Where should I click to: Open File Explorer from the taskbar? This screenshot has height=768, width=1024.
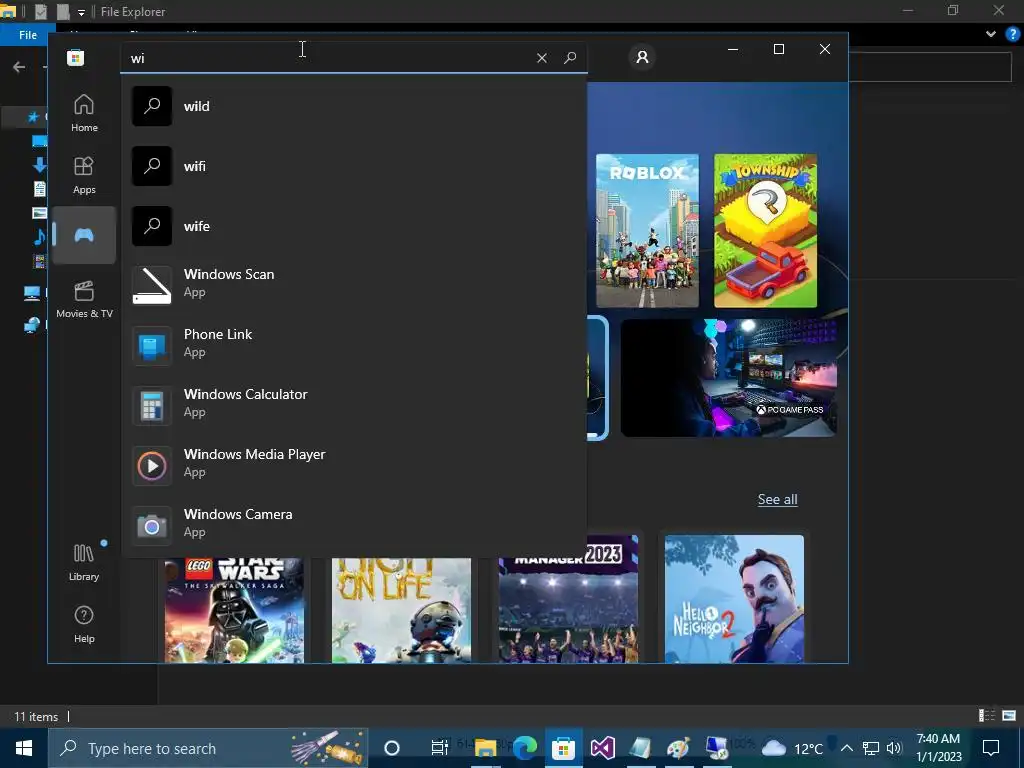pos(485,748)
